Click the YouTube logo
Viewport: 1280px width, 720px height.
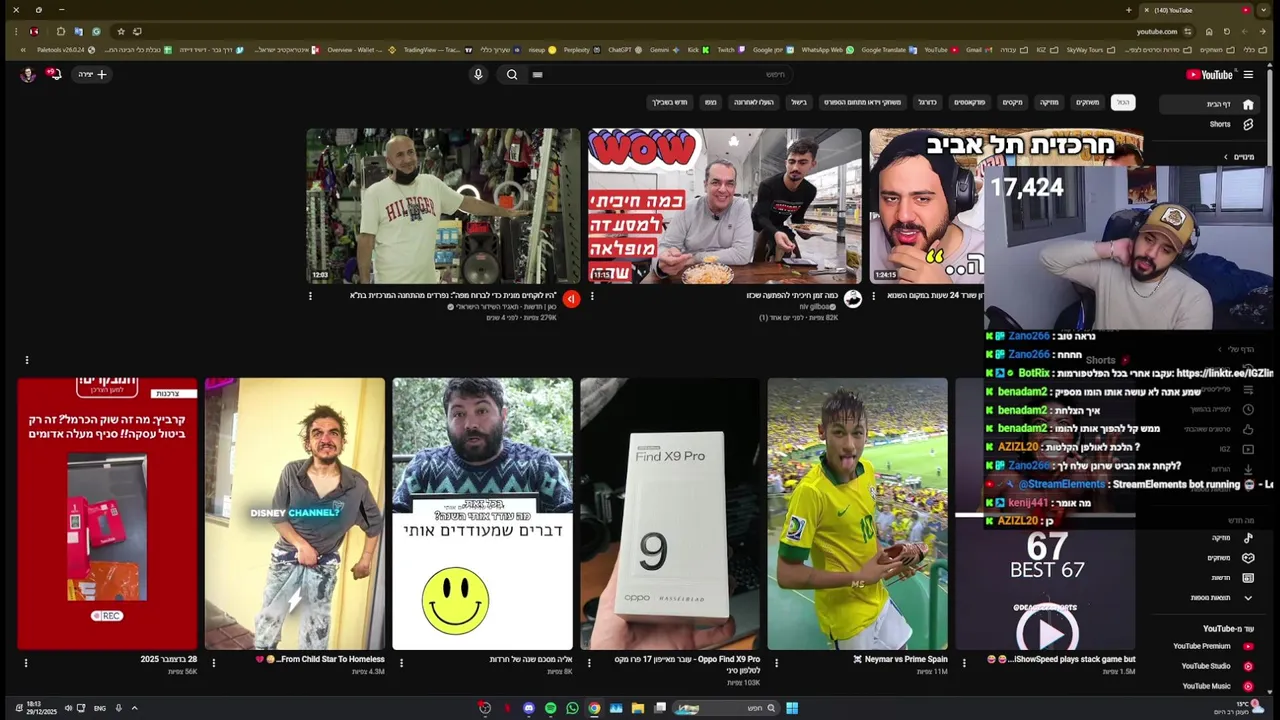(1209, 74)
